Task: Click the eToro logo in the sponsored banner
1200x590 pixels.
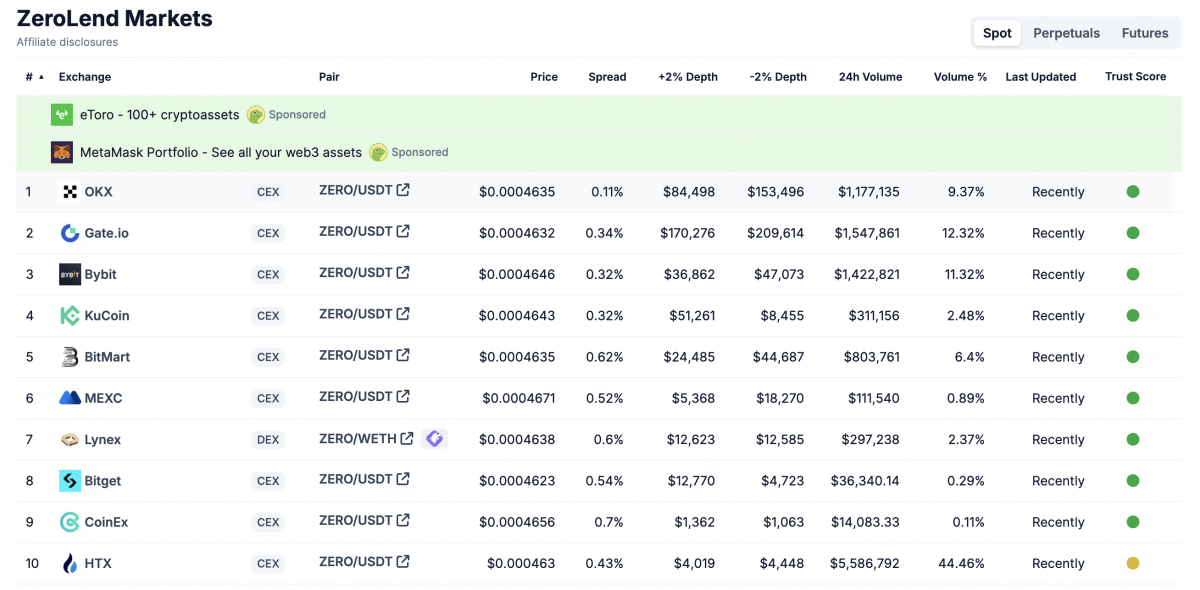Action: (61, 114)
